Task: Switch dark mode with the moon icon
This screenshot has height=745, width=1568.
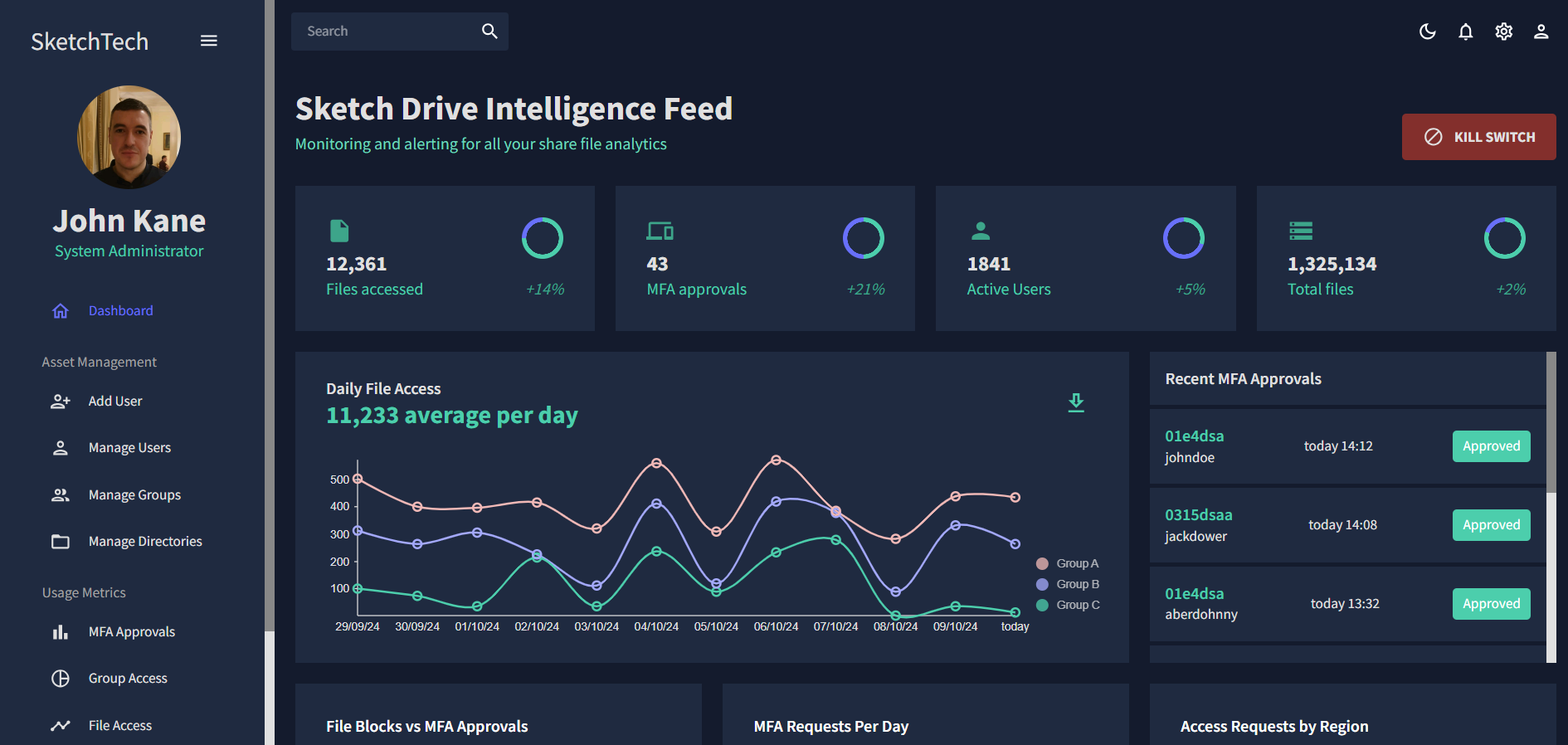Action: 1428,32
